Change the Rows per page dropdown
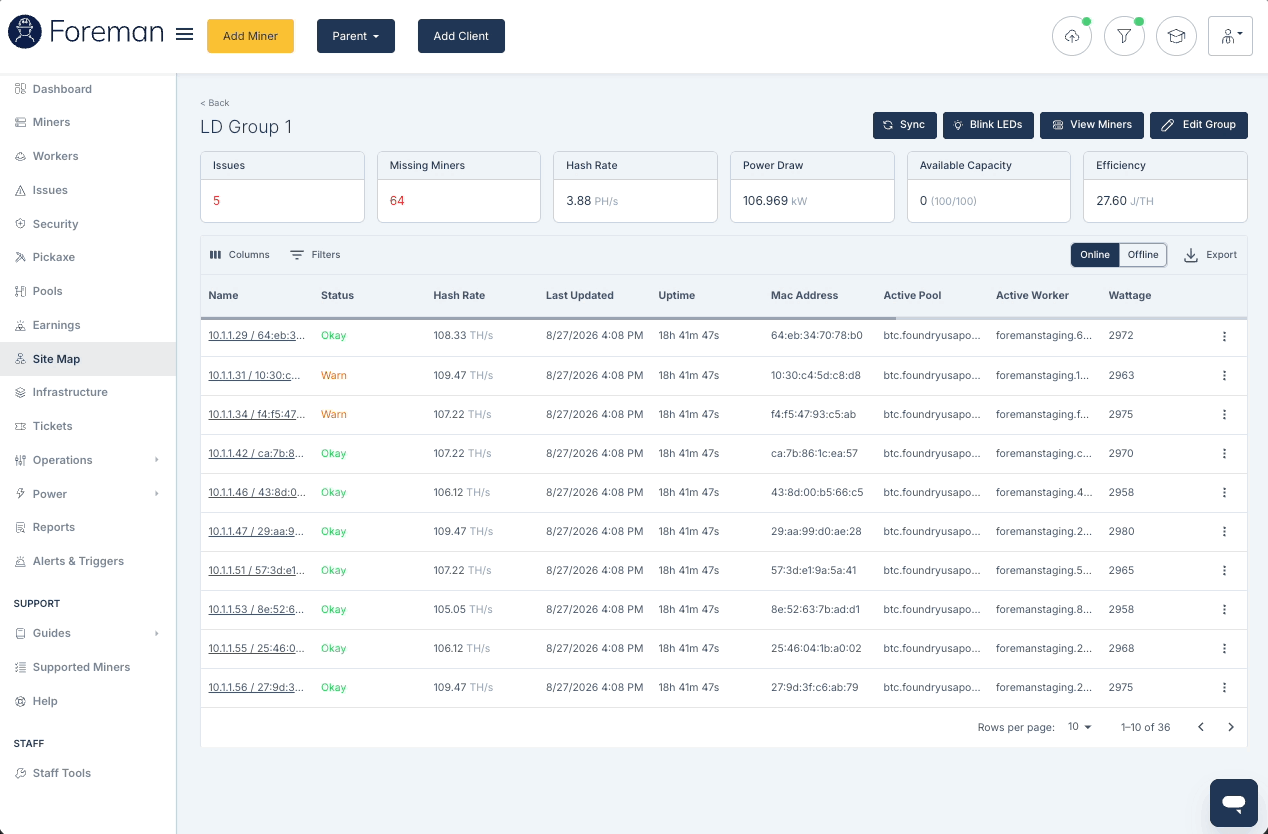The image size is (1268, 834). [1080, 727]
